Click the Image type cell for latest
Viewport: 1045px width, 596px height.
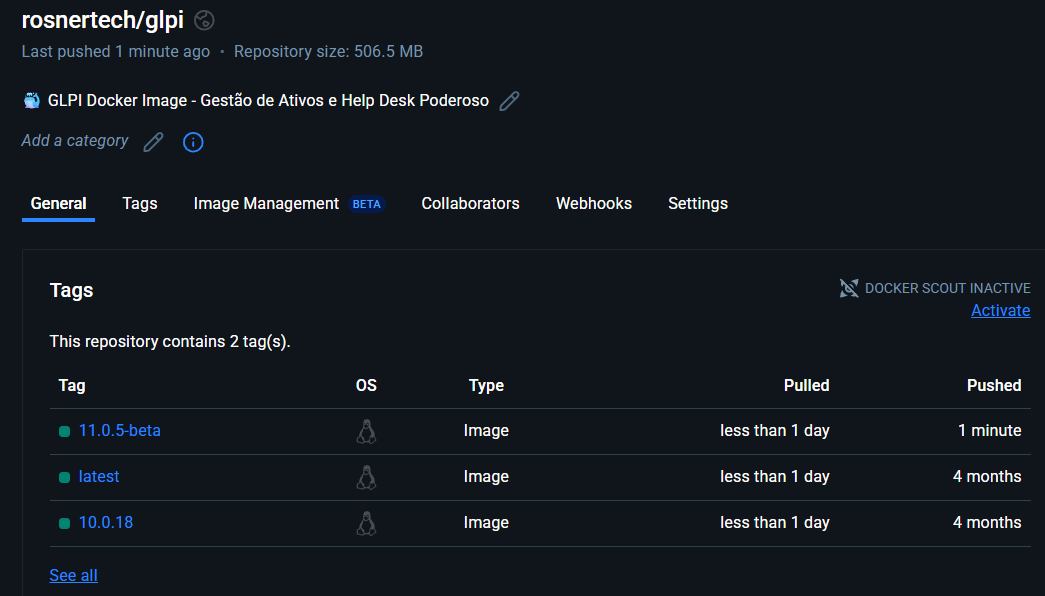click(487, 477)
